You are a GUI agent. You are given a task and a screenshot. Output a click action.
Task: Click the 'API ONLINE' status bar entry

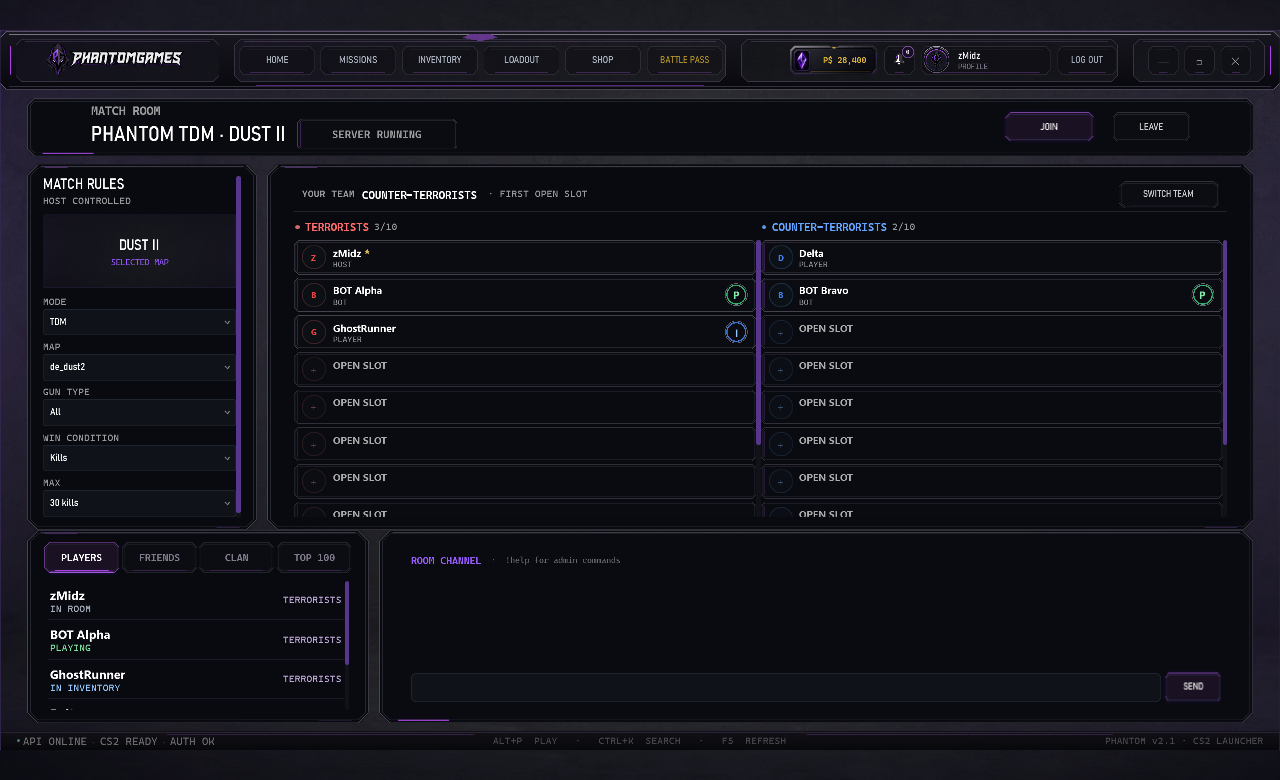(x=52, y=742)
